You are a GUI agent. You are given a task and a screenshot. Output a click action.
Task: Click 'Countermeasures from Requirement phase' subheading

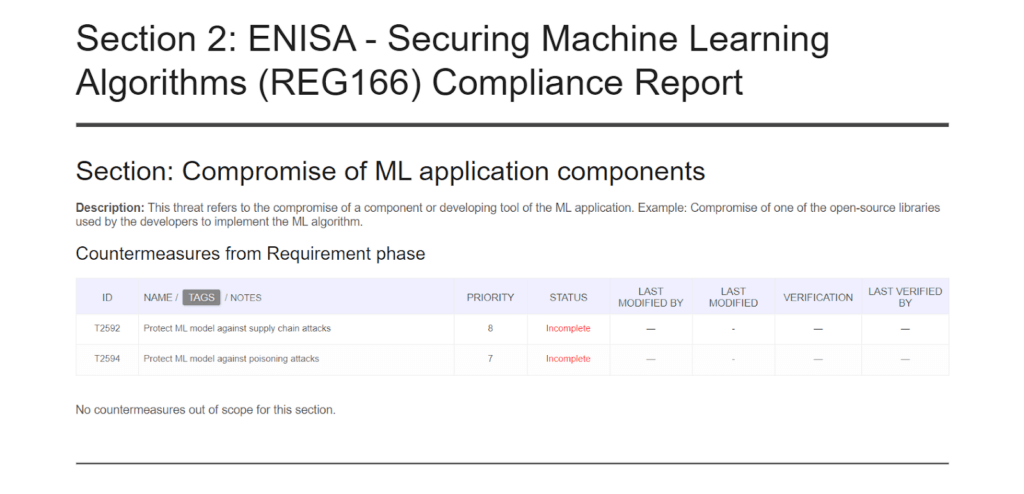coord(251,254)
